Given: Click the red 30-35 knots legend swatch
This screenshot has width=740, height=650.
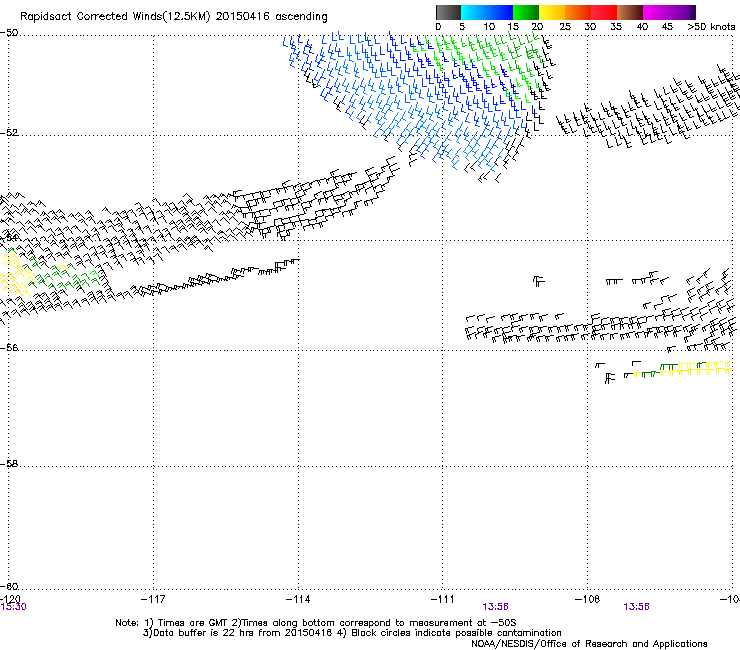Looking at the screenshot, I should tap(604, 12).
